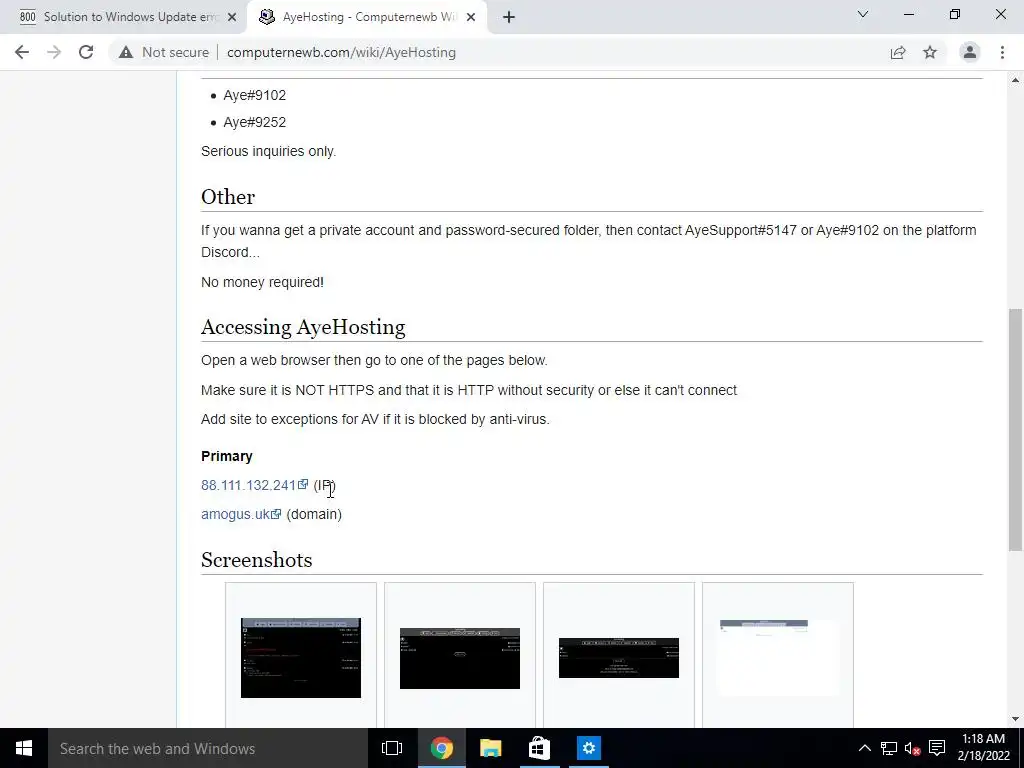1024x768 pixels.
Task: Click the scrollbar down arrow
Action: click(x=1015, y=719)
